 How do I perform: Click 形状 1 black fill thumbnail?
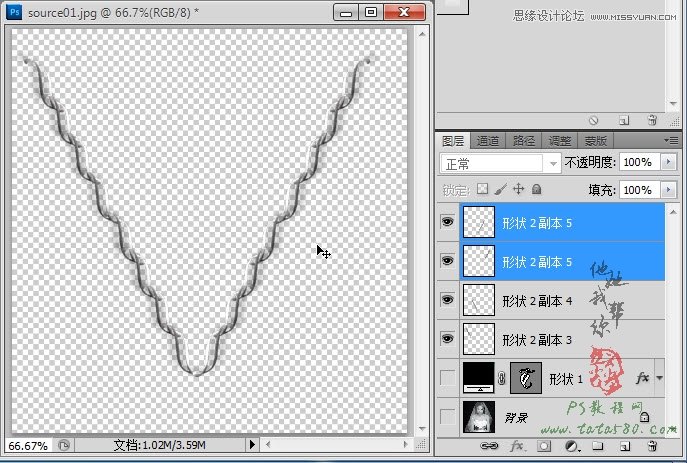[x=478, y=378]
